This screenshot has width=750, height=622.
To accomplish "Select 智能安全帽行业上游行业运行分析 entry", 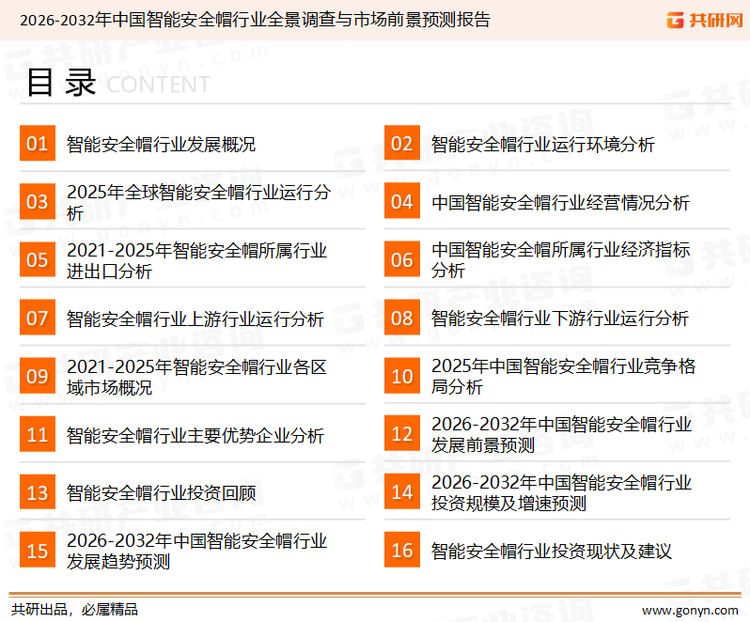I will 195,319.
